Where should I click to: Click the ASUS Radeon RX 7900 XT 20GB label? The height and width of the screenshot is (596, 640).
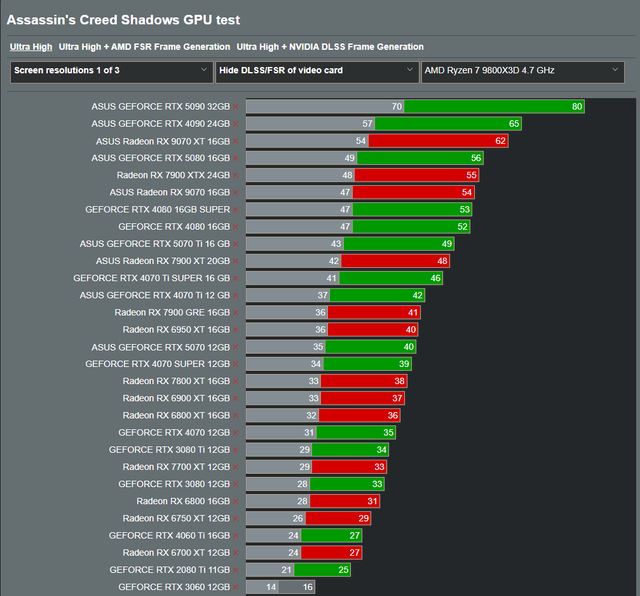pos(163,261)
